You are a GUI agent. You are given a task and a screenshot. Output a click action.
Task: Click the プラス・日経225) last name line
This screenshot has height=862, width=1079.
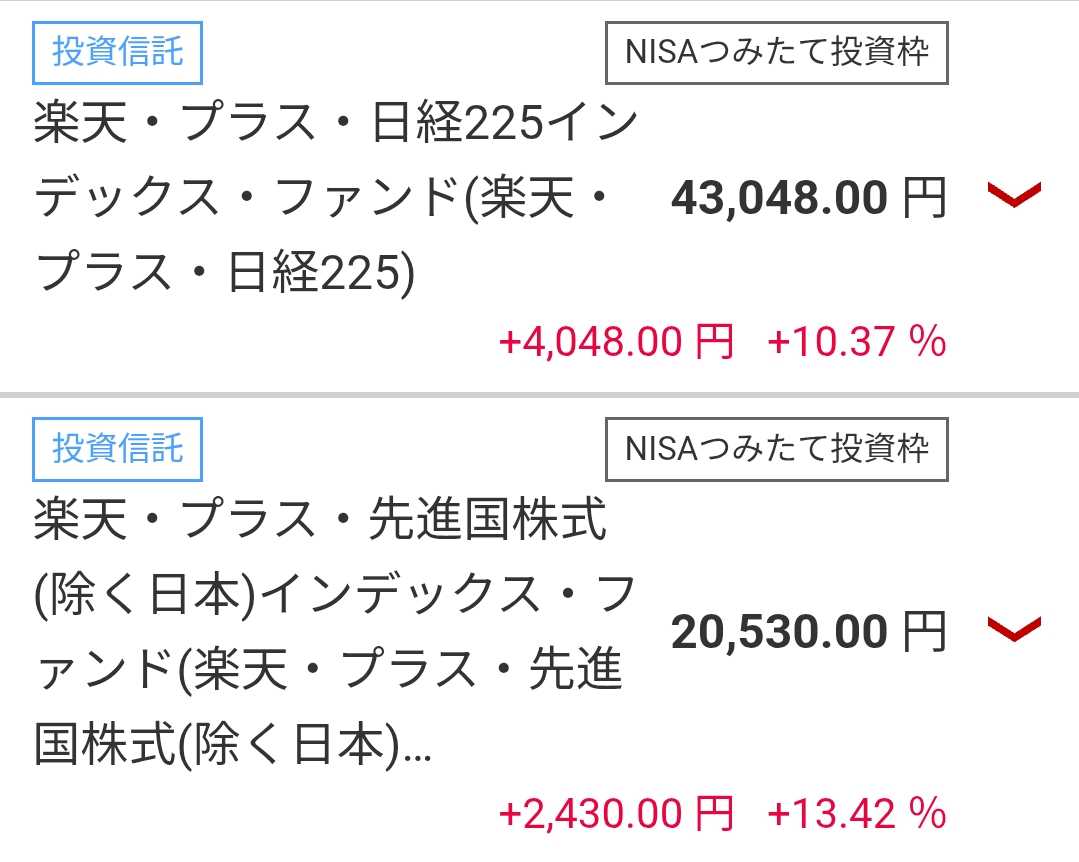coord(225,272)
